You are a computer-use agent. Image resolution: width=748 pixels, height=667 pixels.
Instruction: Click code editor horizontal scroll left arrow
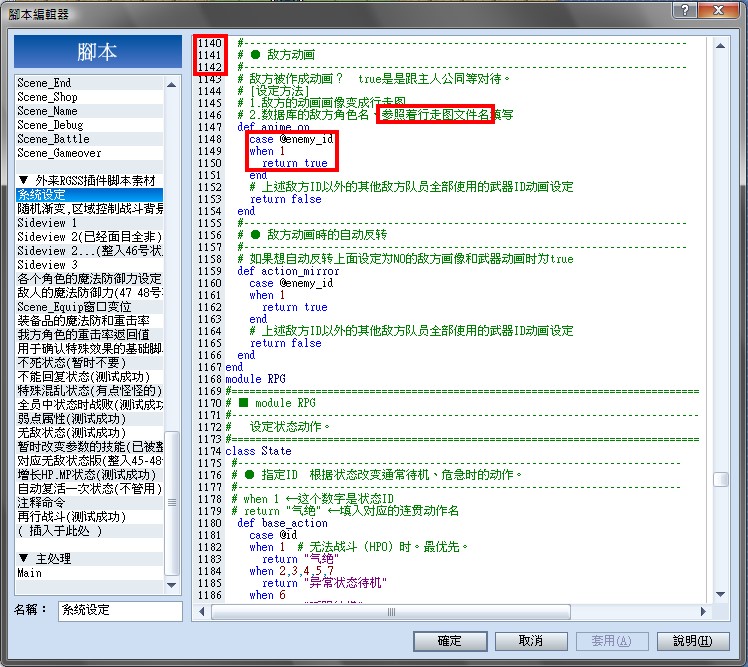tap(201, 612)
